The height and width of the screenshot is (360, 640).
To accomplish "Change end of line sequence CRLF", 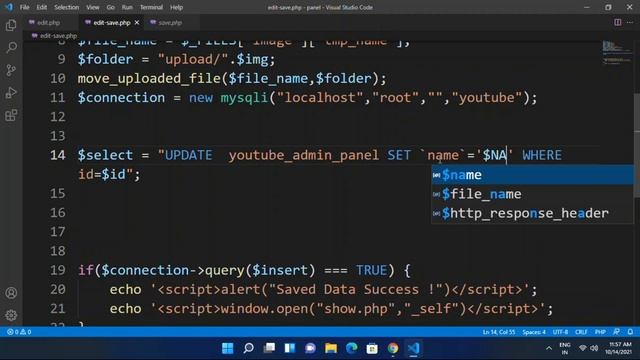I will [x=581, y=332].
